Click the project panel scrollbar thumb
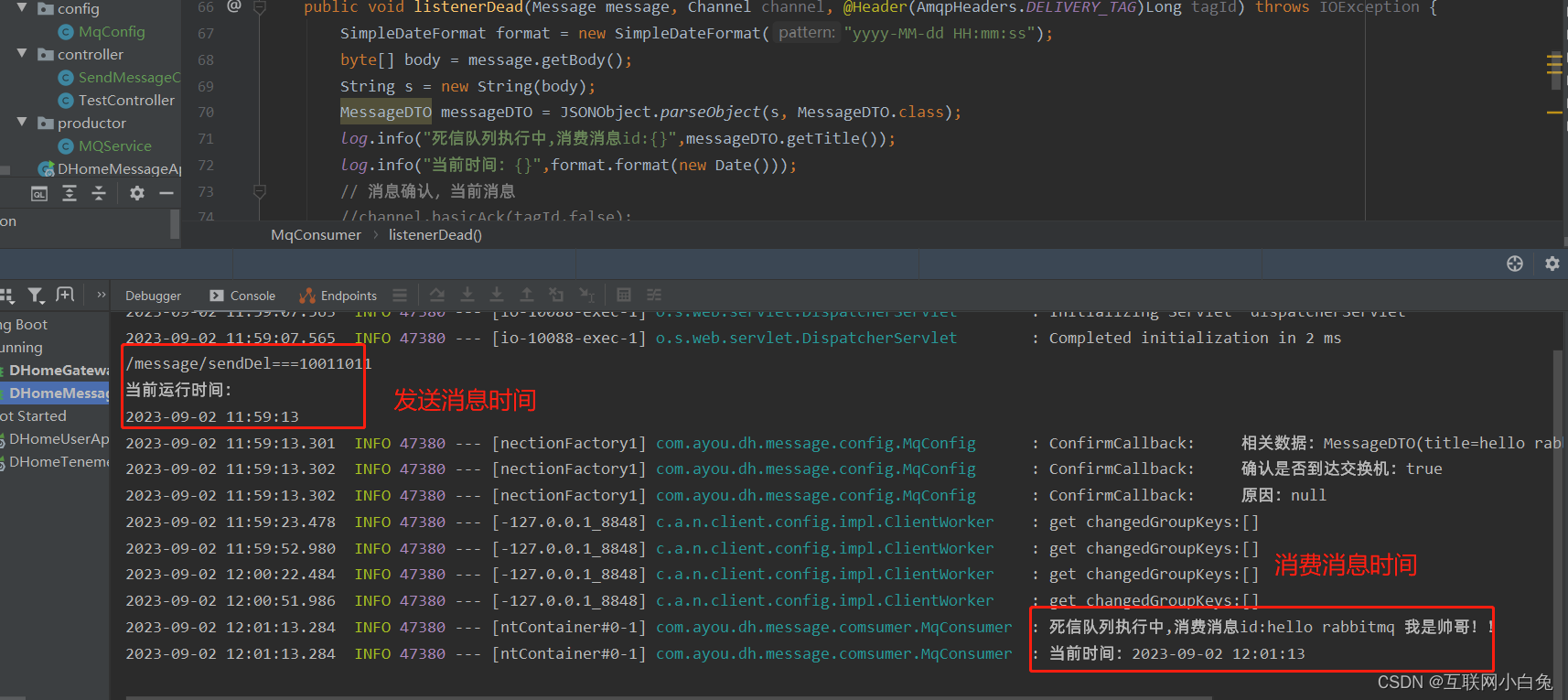Screen dimensions: 1568x700 (174, 223)
